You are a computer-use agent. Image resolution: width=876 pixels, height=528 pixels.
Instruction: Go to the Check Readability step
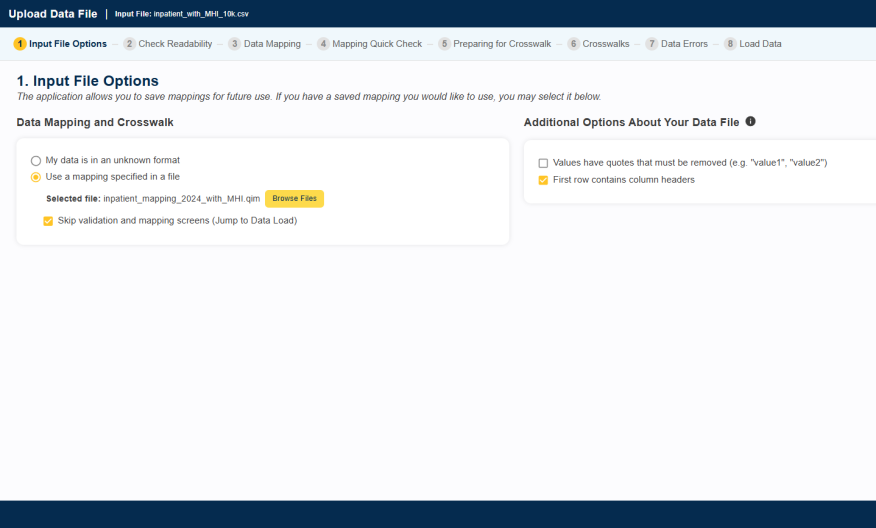(x=175, y=44)
